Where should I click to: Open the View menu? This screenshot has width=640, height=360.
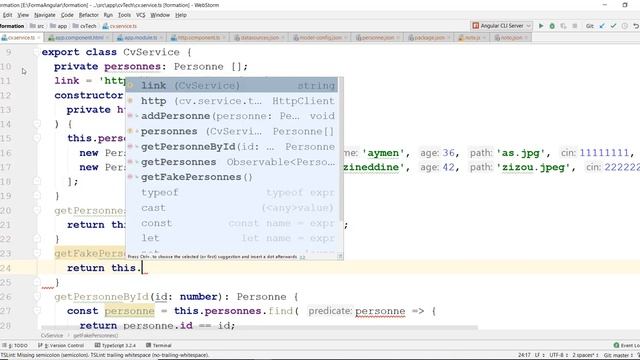pyautogui.click(x=23, y=15)
